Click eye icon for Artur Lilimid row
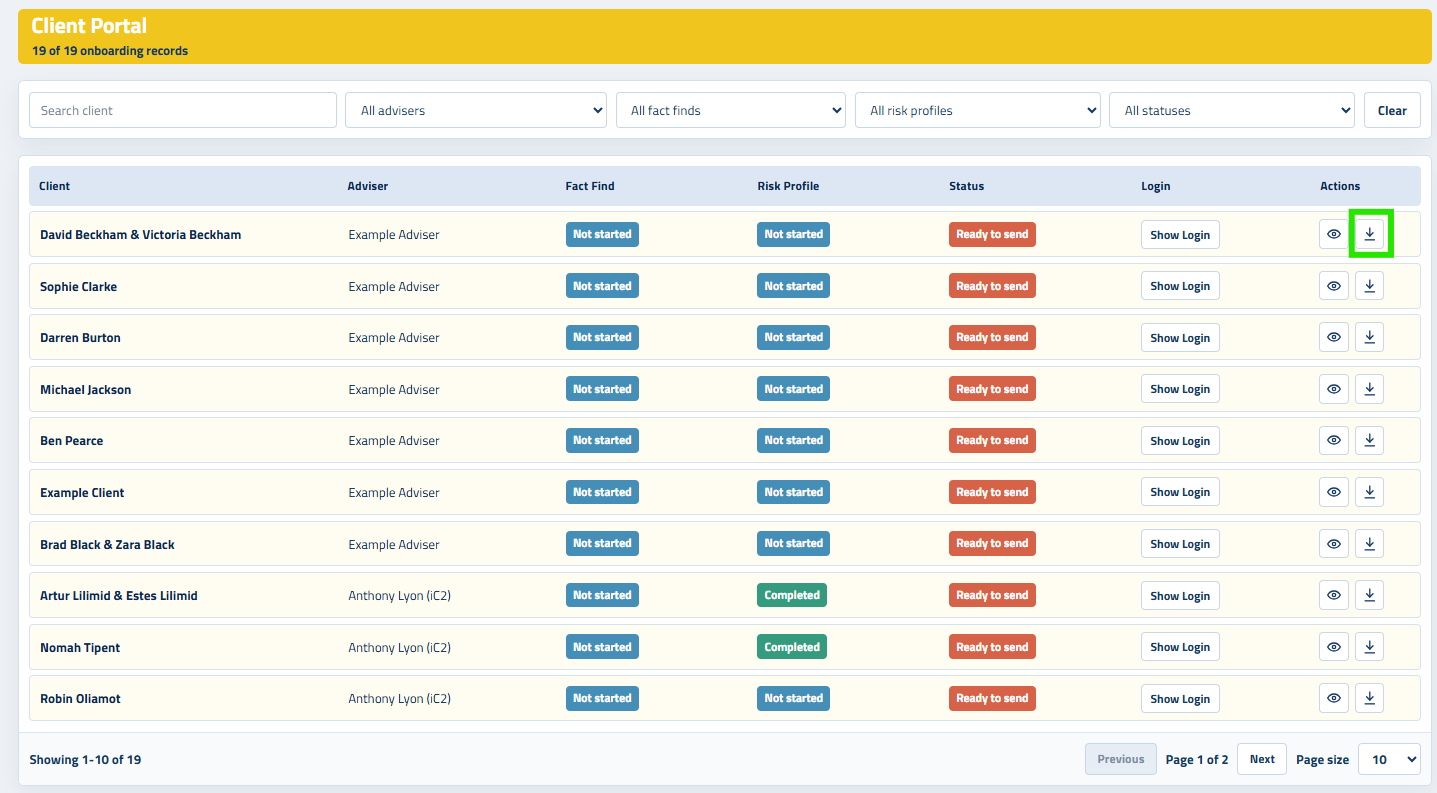The width and height of the screenshot is (1437, 793). [x=1334, y=595]
